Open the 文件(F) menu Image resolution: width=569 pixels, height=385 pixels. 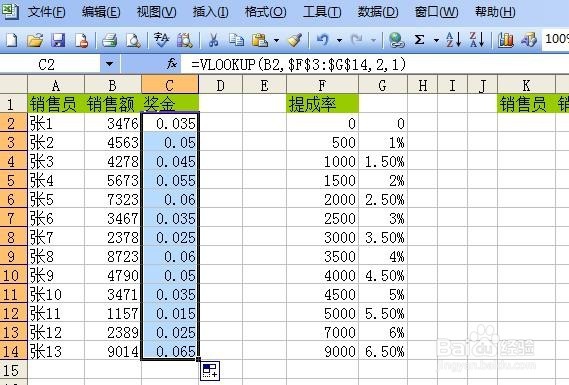coord(46,12)
